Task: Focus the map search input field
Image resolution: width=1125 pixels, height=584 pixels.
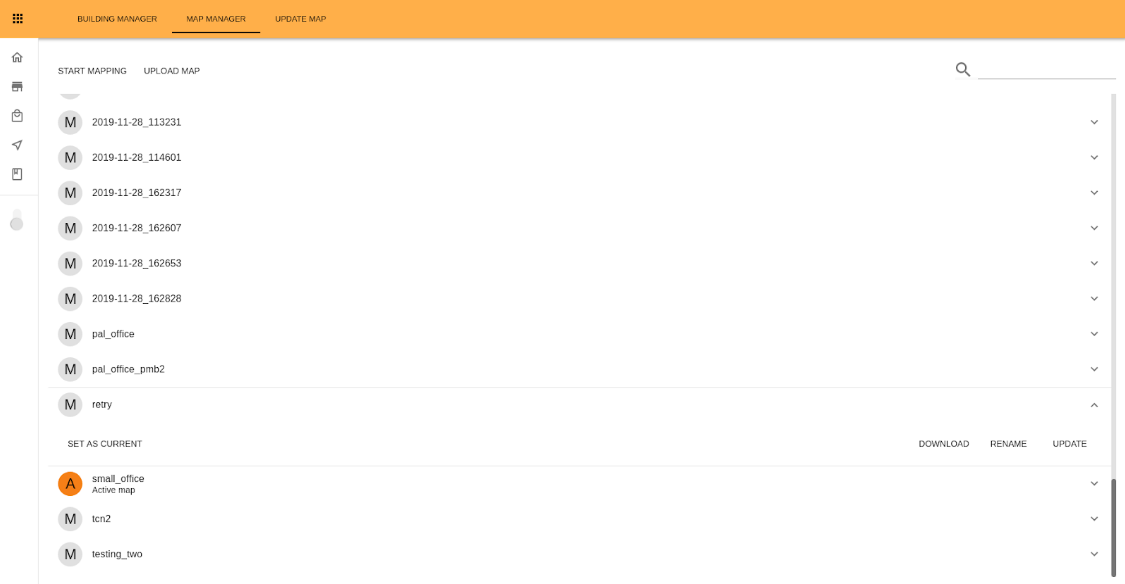Action: tap(1046, 70)
